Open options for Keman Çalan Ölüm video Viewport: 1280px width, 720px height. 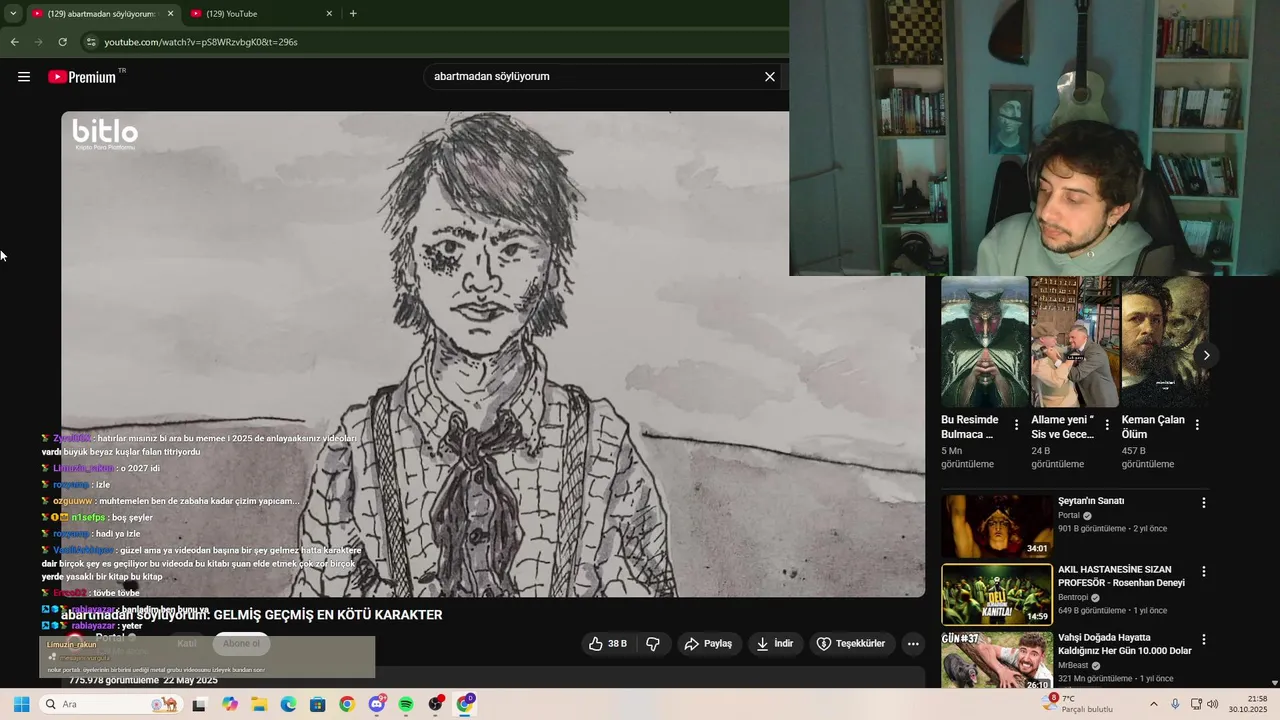tap(1197, 425)
